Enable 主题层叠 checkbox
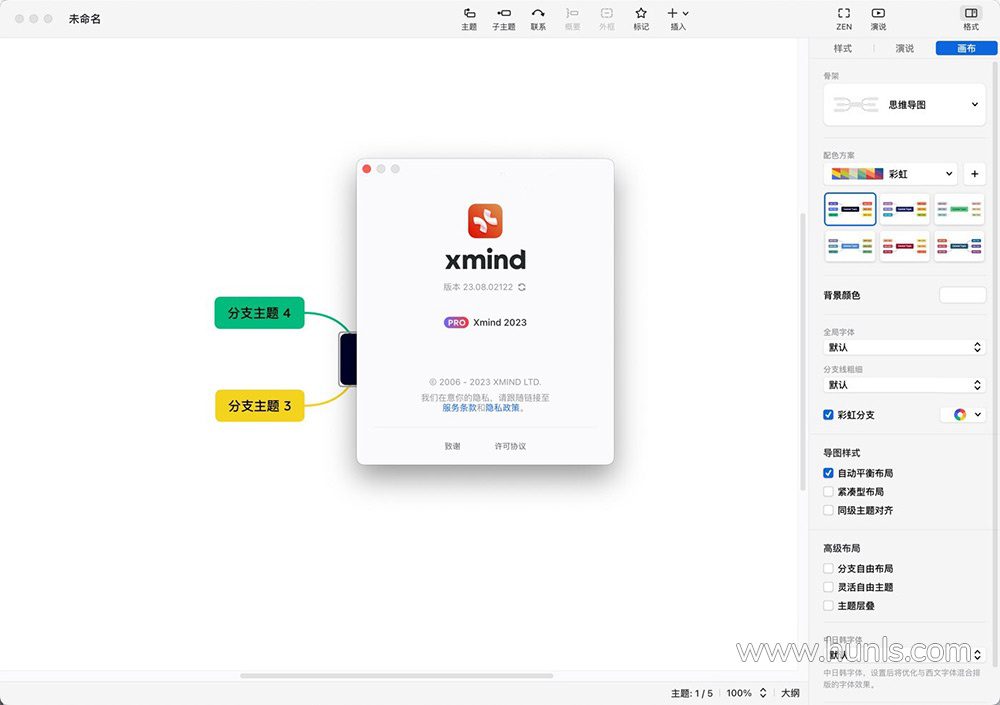This screenshot has height=705, width=1000. click(x=828, y=605)
